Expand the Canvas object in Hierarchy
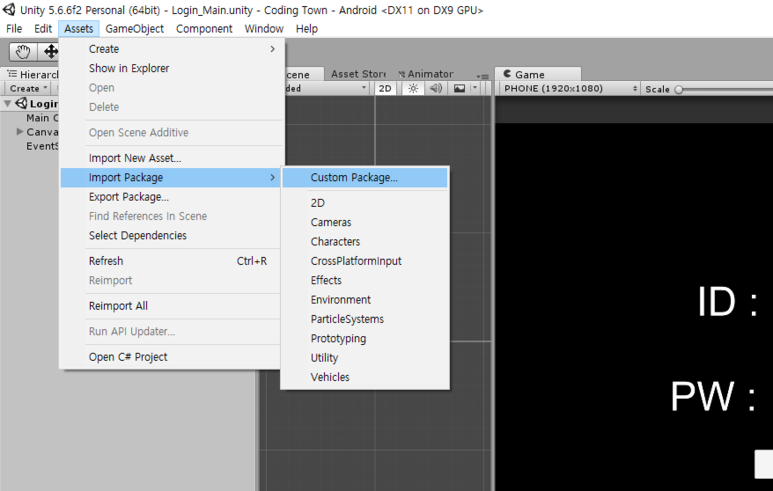 point(20,132)
